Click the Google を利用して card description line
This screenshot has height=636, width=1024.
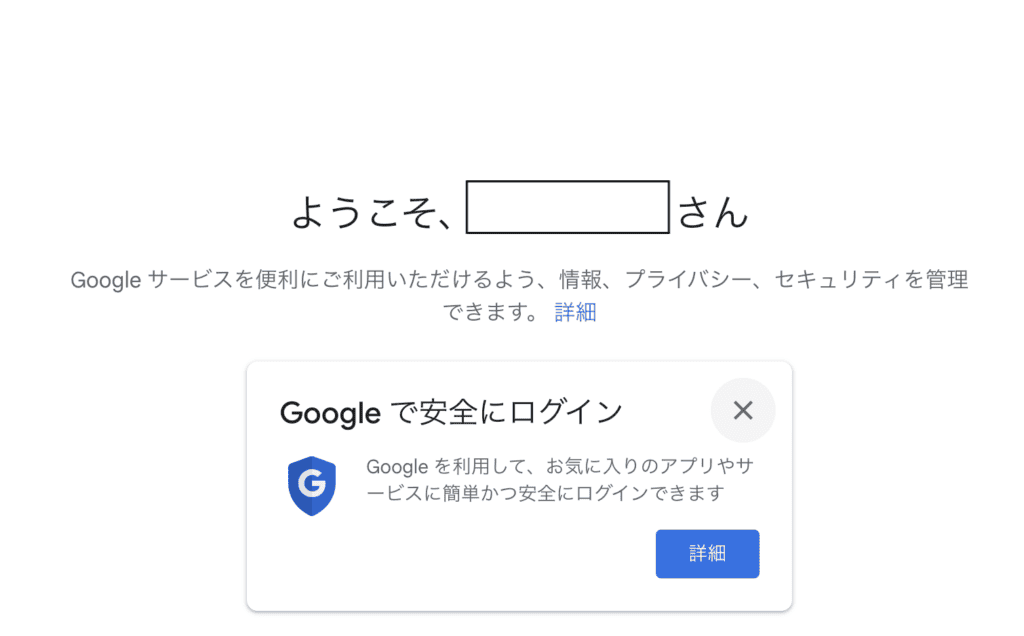pos(560,466)
